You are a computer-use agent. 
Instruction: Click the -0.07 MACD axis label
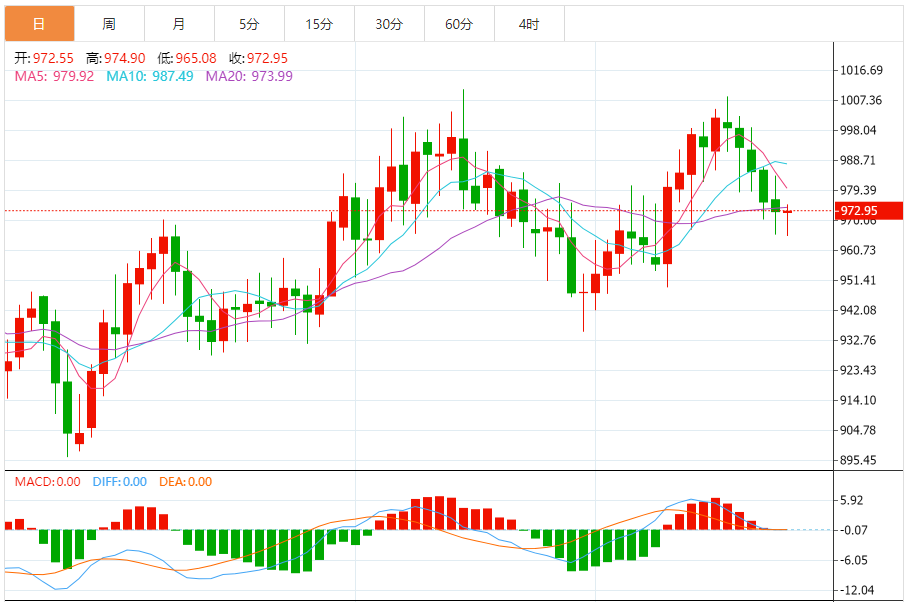854,530
